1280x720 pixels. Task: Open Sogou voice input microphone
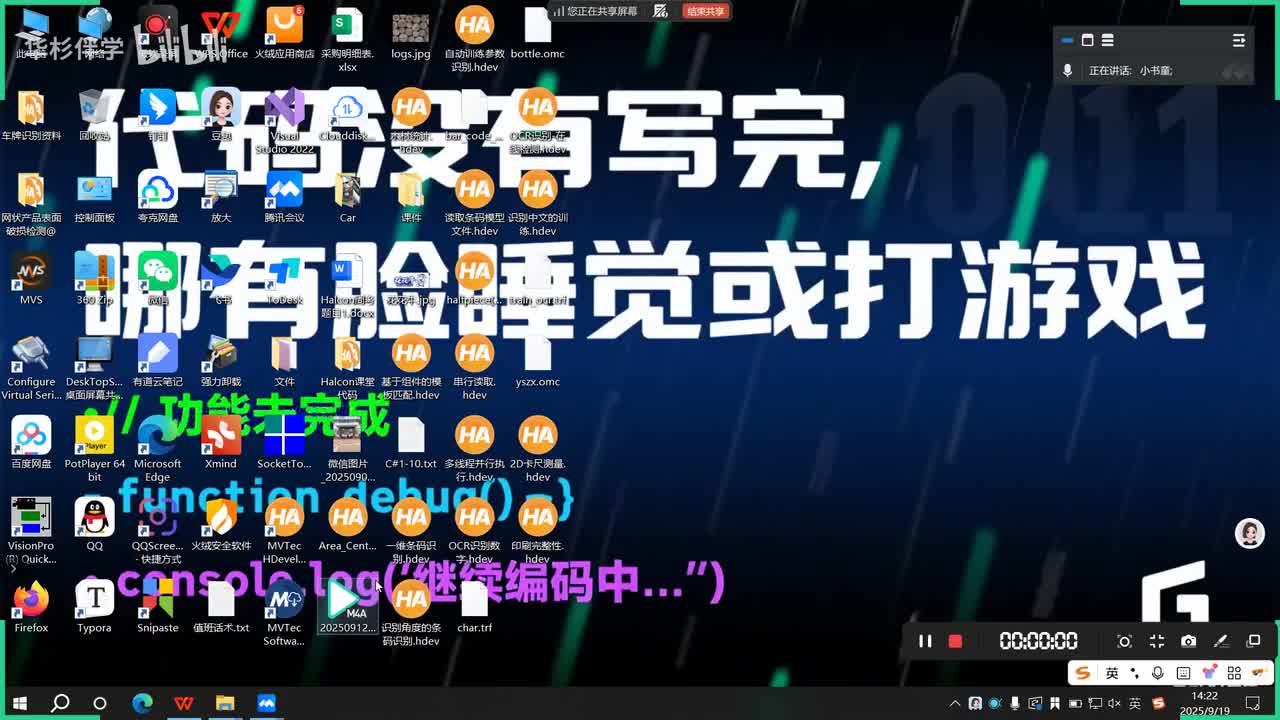(x=1158, y=673)
